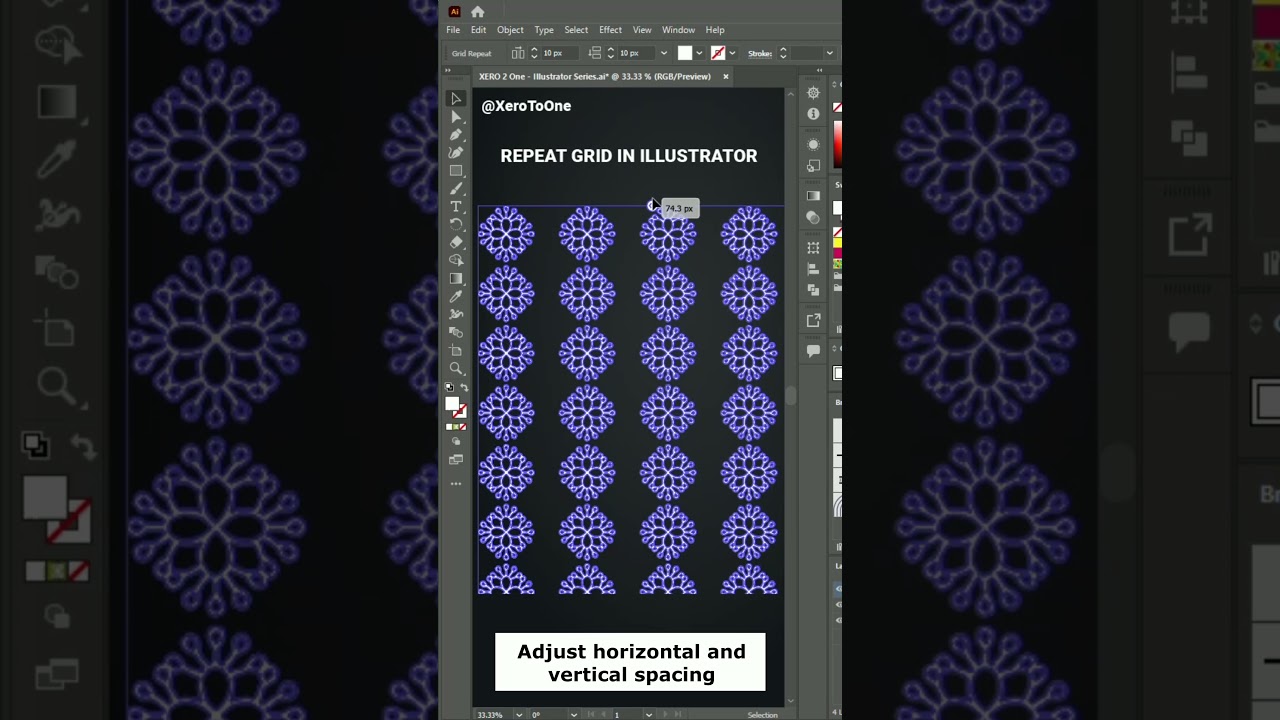The image size is (1280, 720).
Task: Select the Selection tool arrow
Action: [456, 98]
